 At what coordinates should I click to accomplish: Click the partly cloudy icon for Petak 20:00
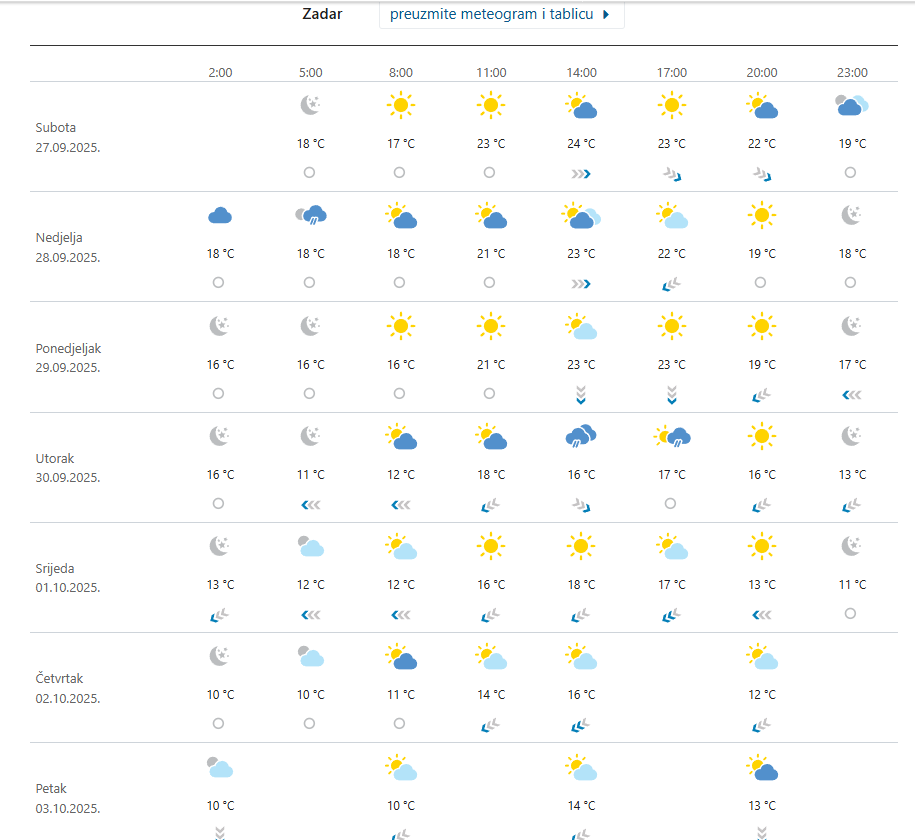(x=762, y=767)
